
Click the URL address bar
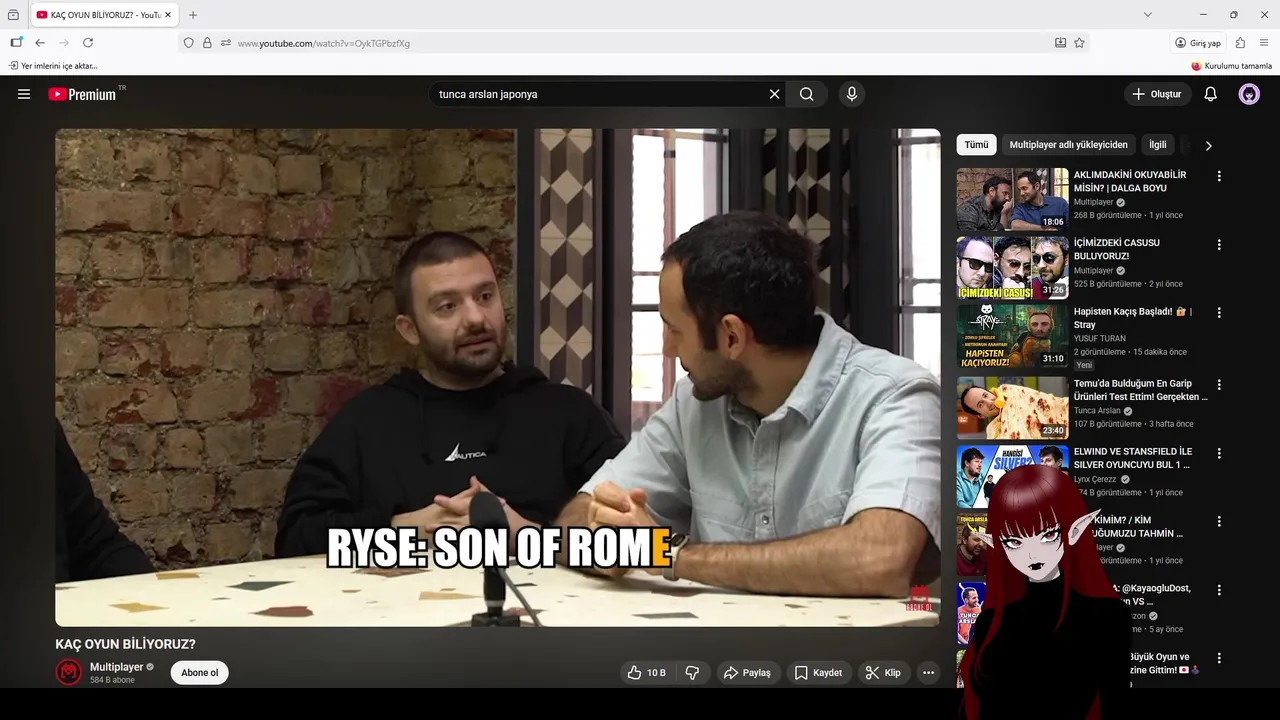[x=640, y=43]
